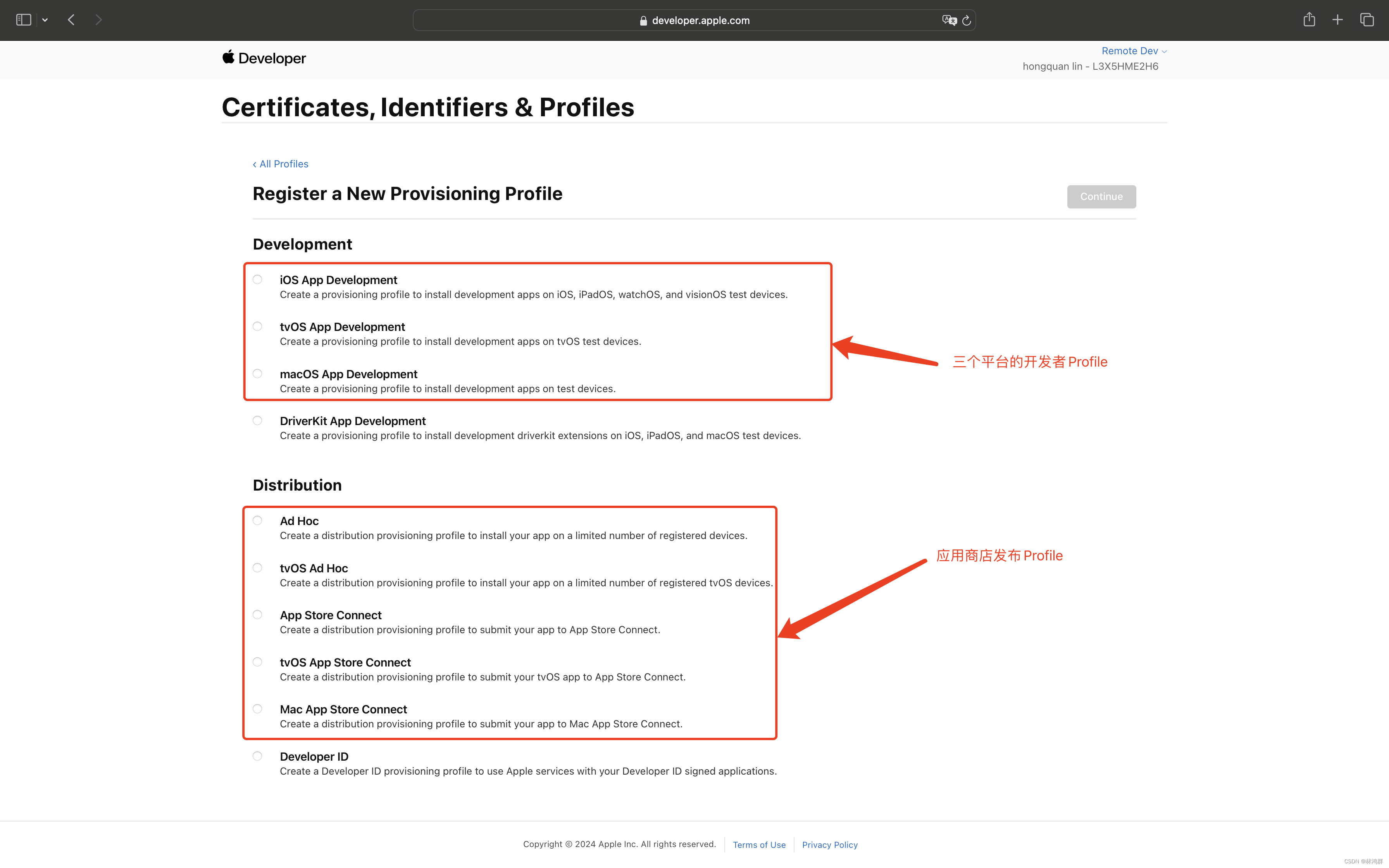The width and height of the screenshot is (1389, 868).
Task: Go back using the back arrow
Action: 71,20
